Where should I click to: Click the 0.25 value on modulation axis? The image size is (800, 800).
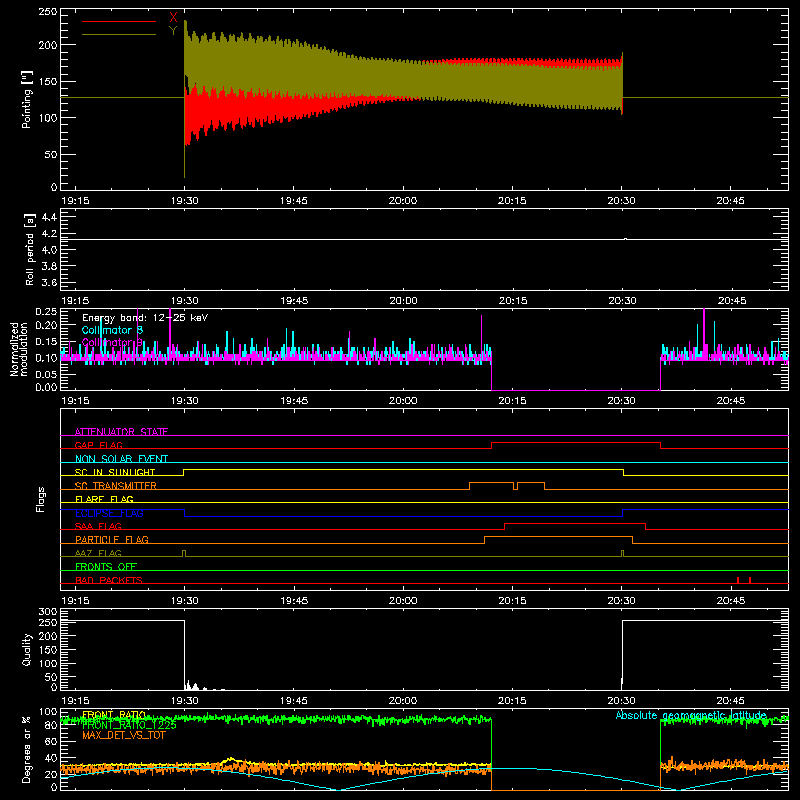(47, 311)
